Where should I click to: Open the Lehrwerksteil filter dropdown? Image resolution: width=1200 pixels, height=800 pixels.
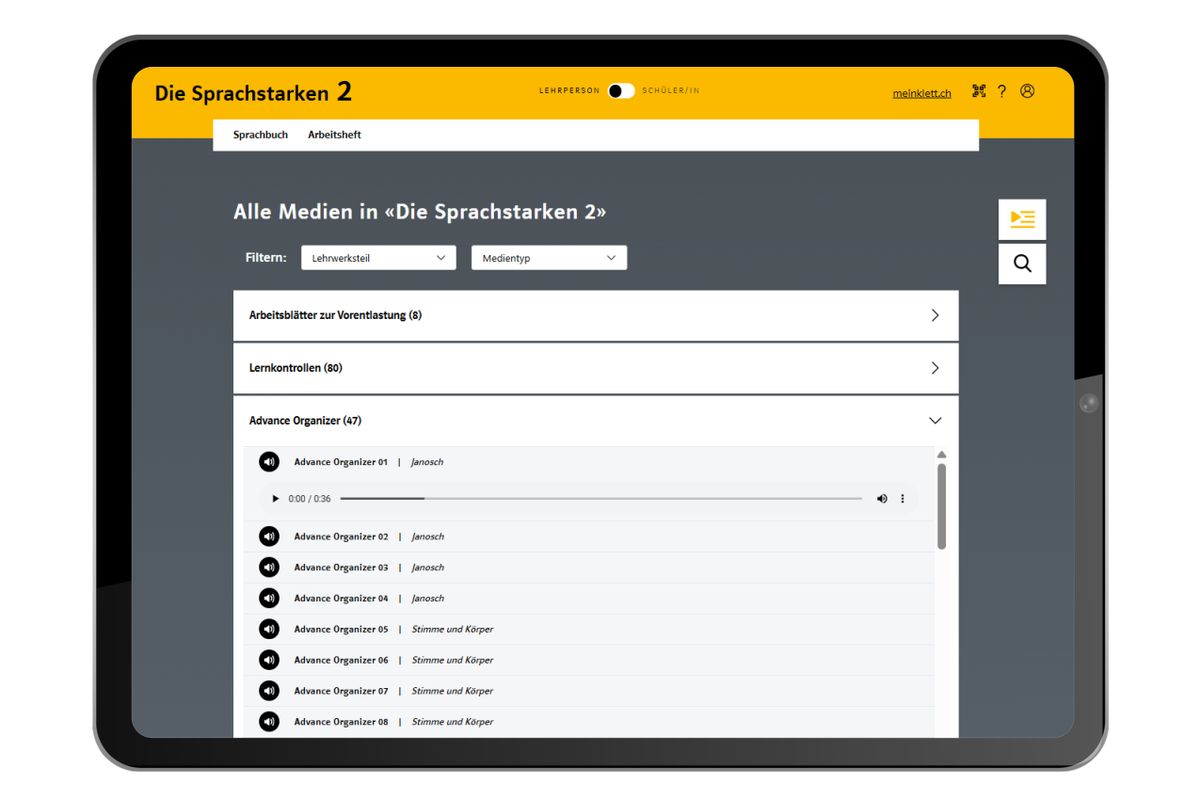(378, 258)
